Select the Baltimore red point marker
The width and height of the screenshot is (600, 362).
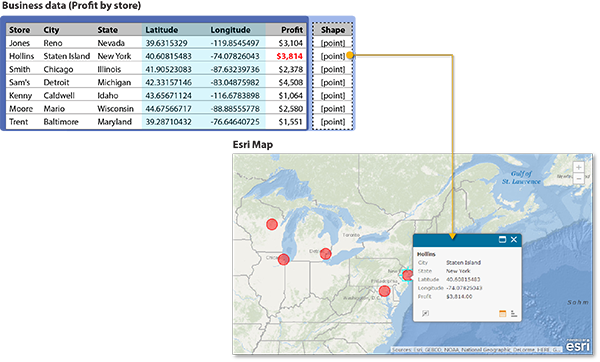[385, 291]
